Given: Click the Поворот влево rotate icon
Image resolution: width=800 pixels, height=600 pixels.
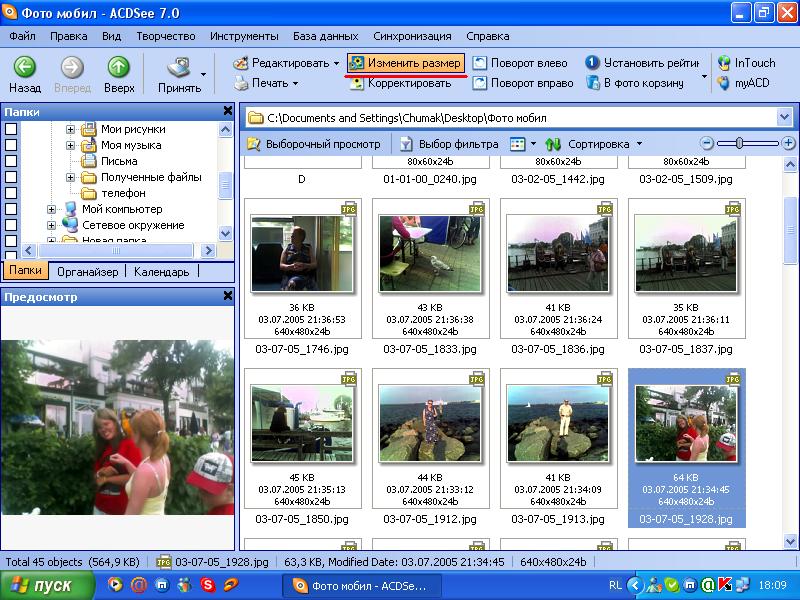Looking at the screenshot, I should [482, 63].
